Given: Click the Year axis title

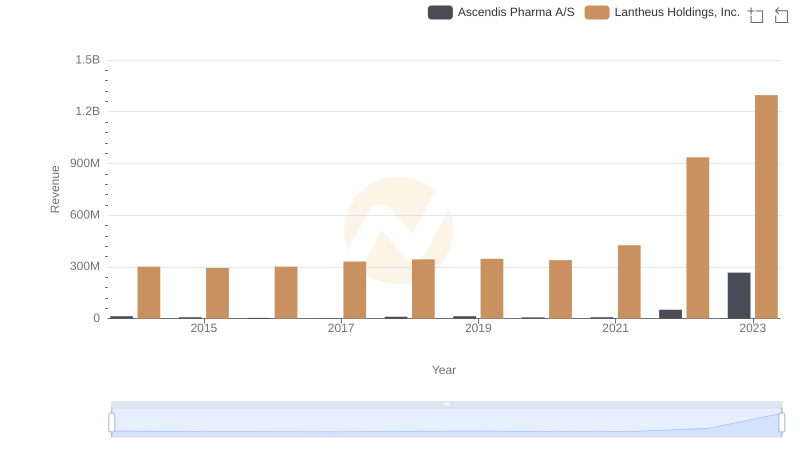Looking at the screenshot, I should pyautogui.click(x=444, y=370).
